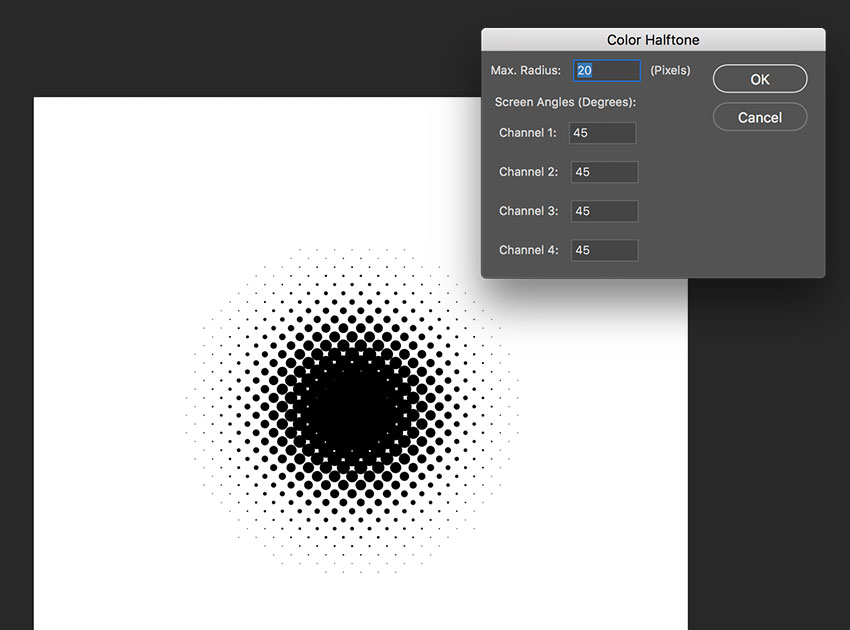This screenshot has height=630, width=850.
Task: Click the Max. Radius label
Action: click(525, 70)
